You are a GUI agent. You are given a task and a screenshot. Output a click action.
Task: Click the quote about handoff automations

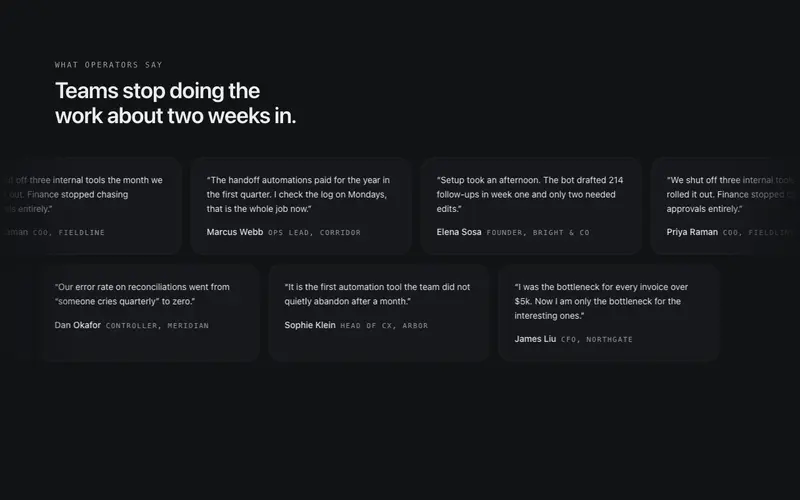(x=298, y=194)
